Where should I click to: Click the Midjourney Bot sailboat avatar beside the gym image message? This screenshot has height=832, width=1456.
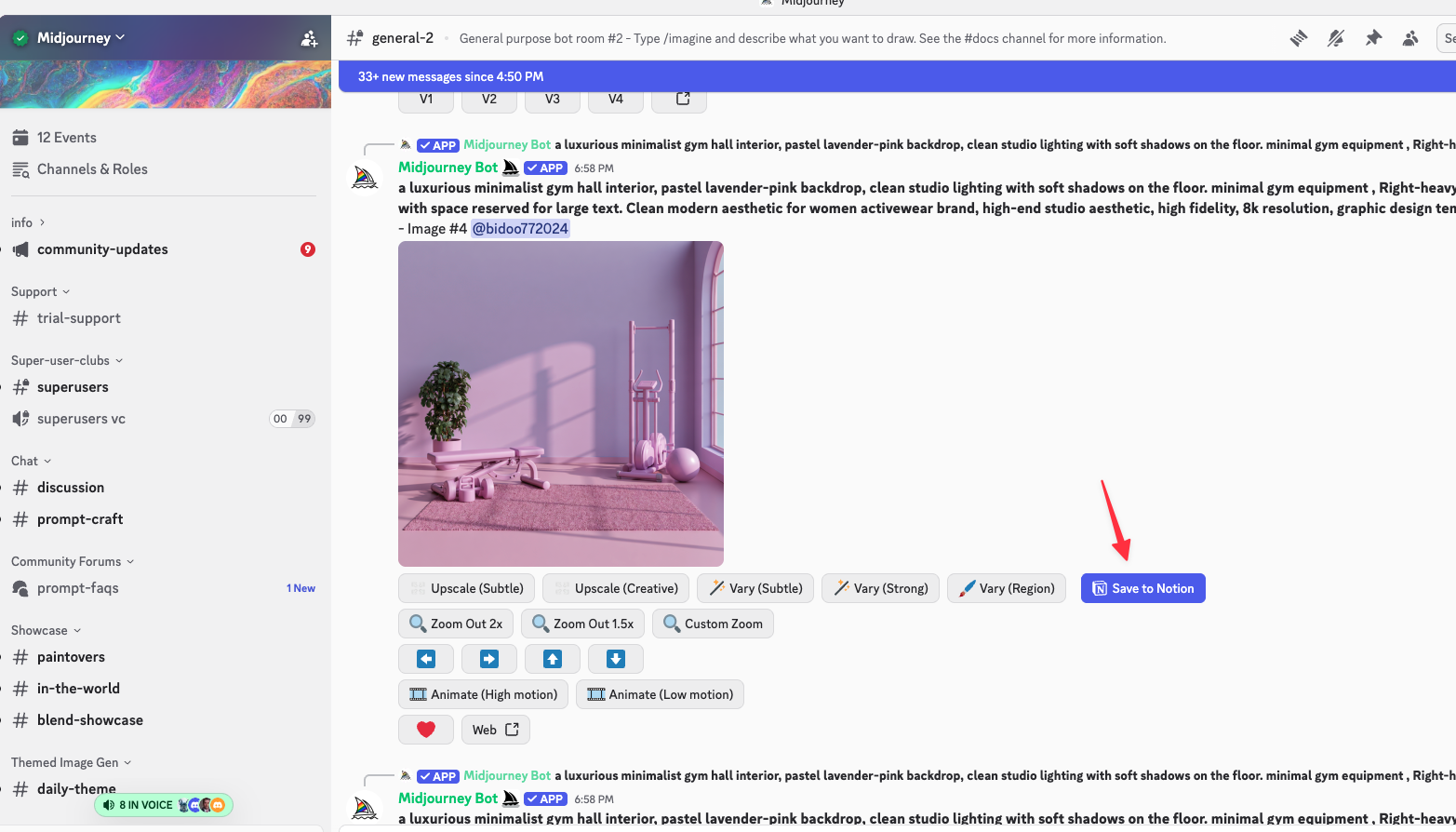[365, 176]
